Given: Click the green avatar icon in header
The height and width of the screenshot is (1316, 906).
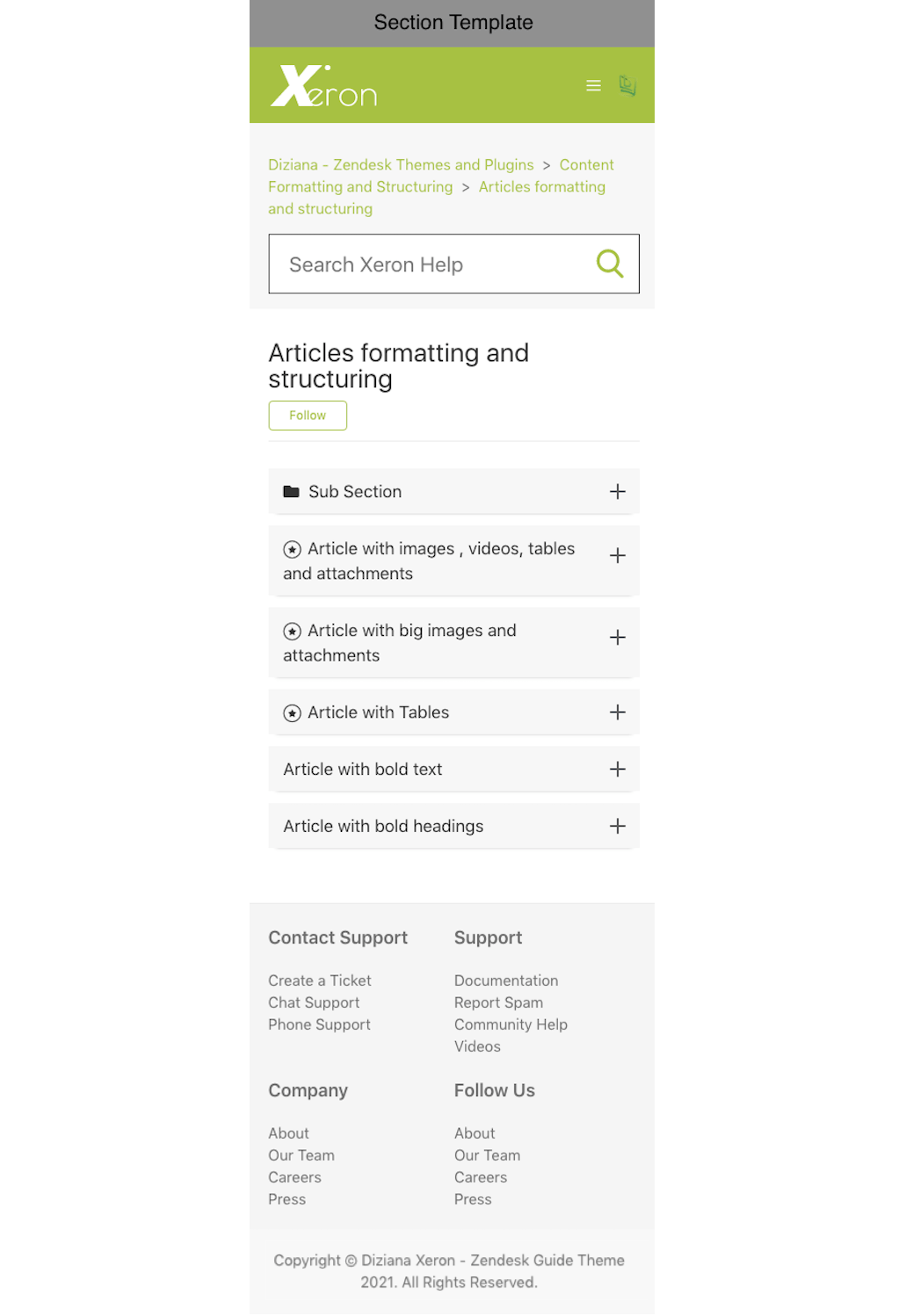Looking at the screenshot, I should 627,86.
